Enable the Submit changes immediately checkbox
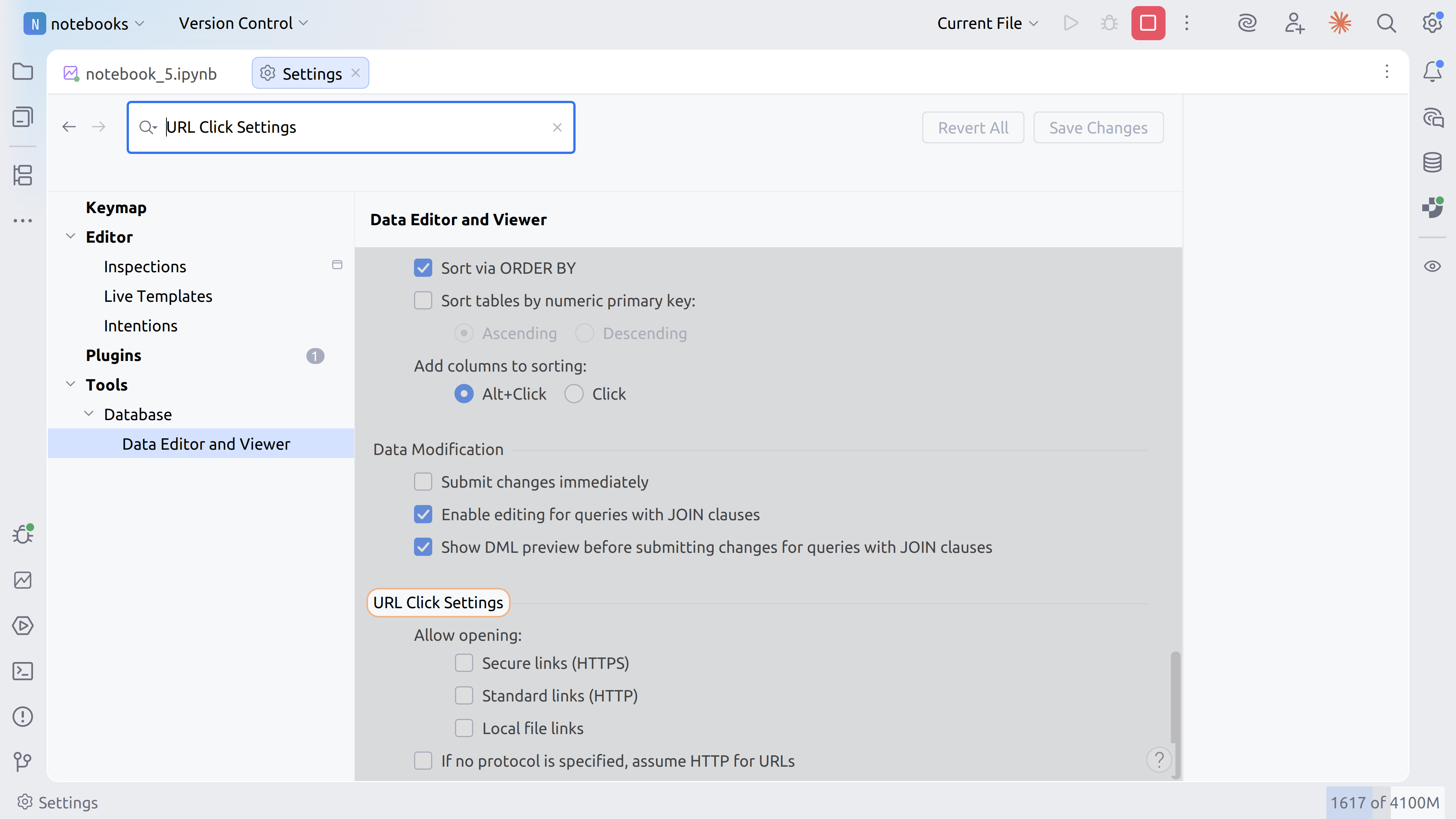Image resolution: width=1456 pixels, height=819 pixels. pyautogui.click(x=424, y=482)
